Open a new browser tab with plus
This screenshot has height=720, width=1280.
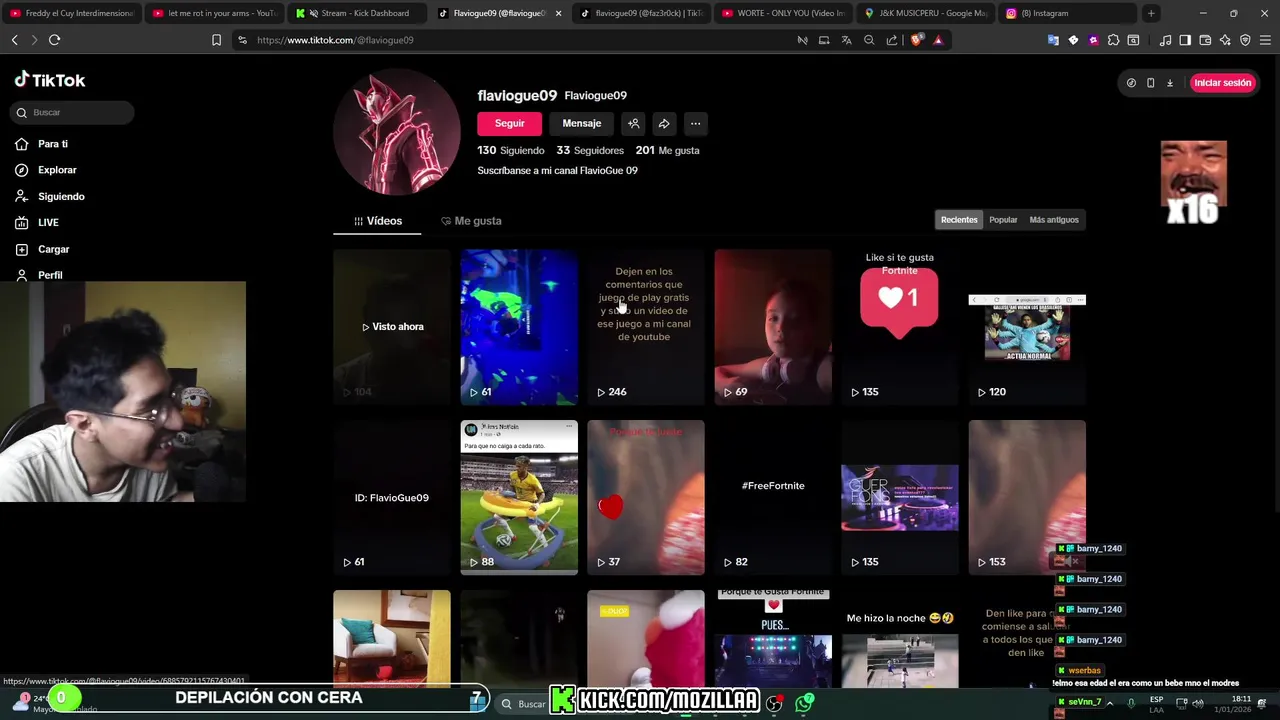coord(1151,13)
